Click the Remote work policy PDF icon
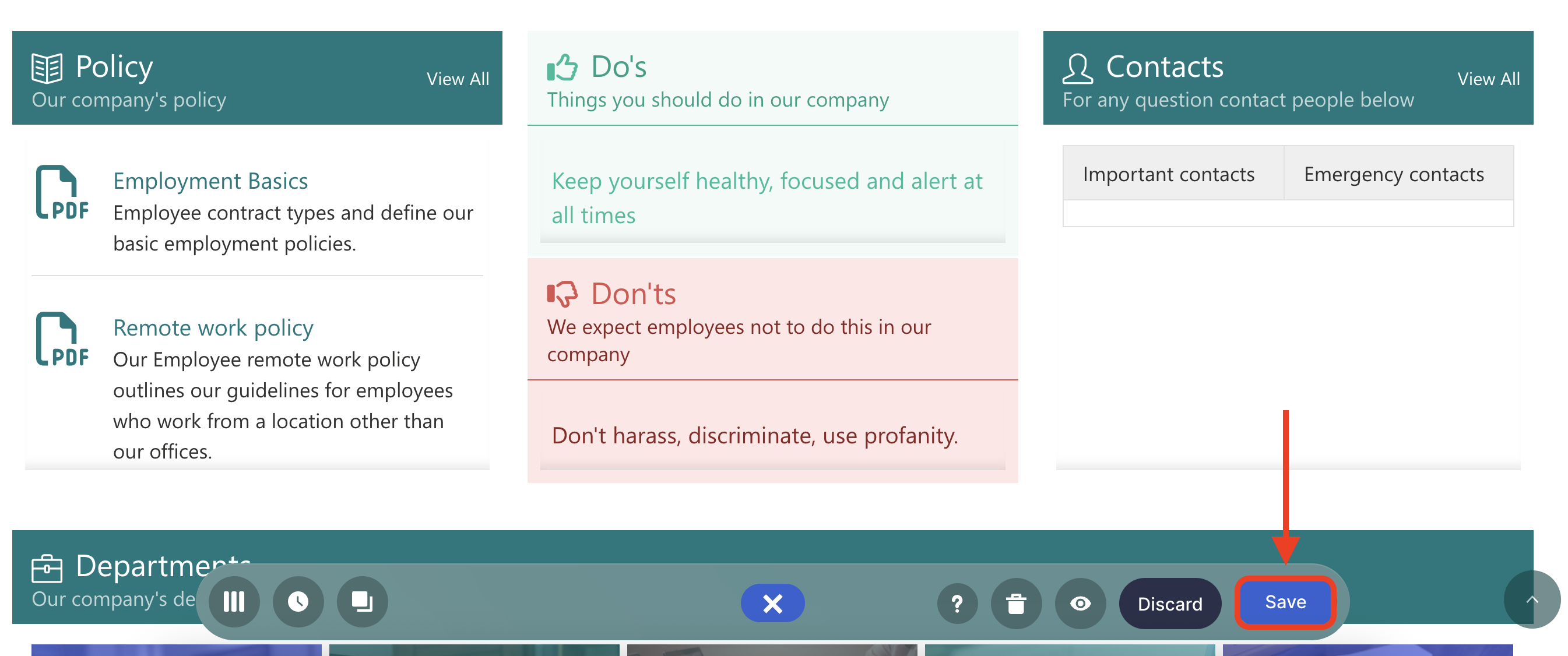This screenshot has width=1568, height=656. (x=61, y=339)
